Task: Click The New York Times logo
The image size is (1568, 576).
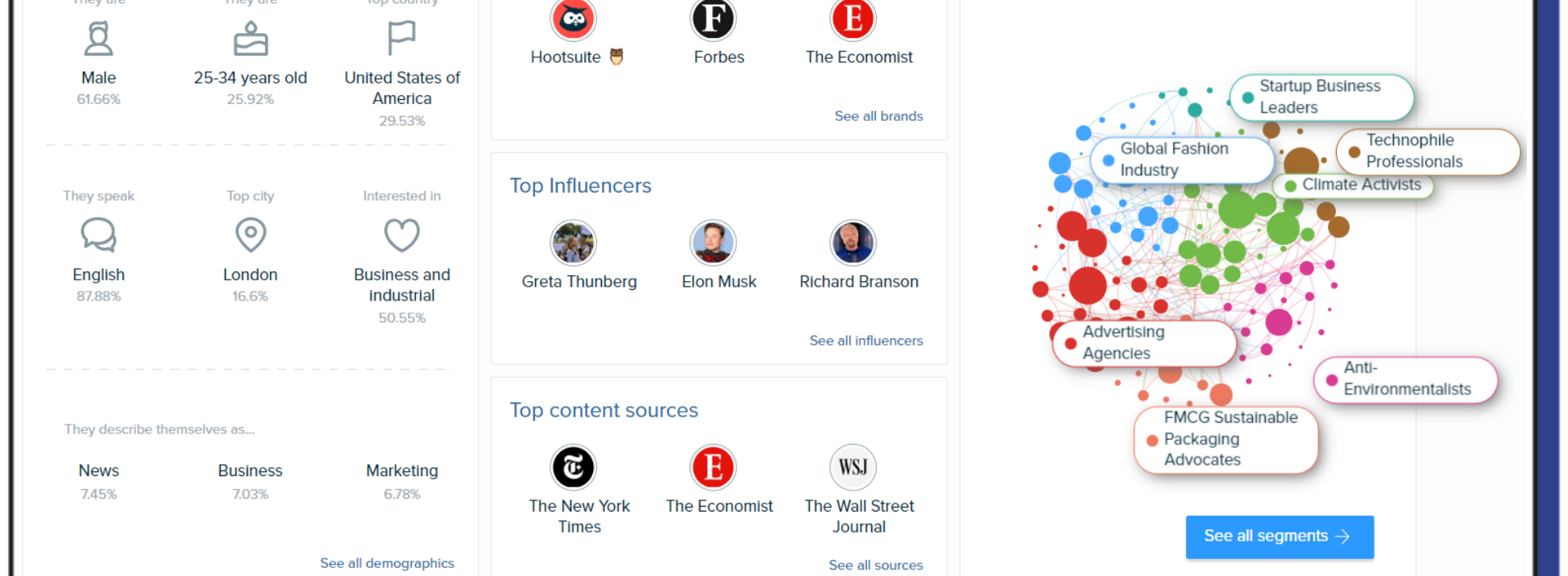Action: click(x=573, y=467)
